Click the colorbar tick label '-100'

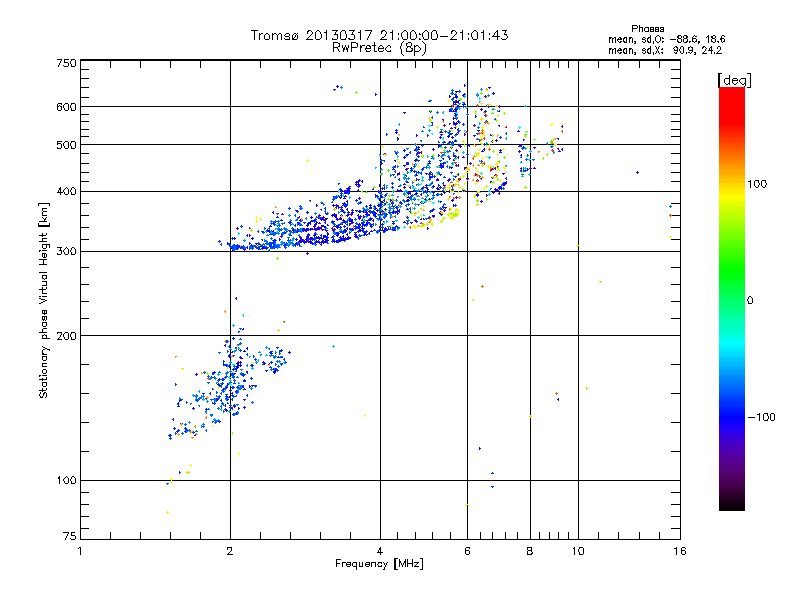click(761, 417)
